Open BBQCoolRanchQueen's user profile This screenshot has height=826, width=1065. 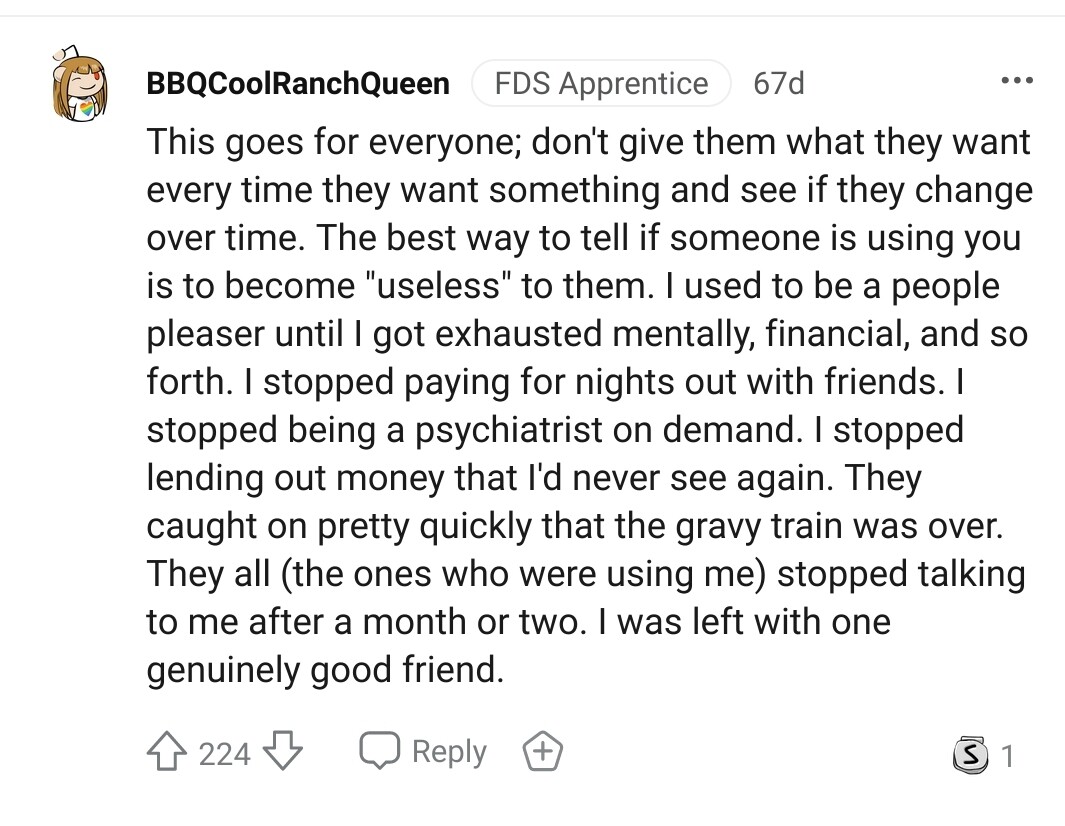(298, 83)
